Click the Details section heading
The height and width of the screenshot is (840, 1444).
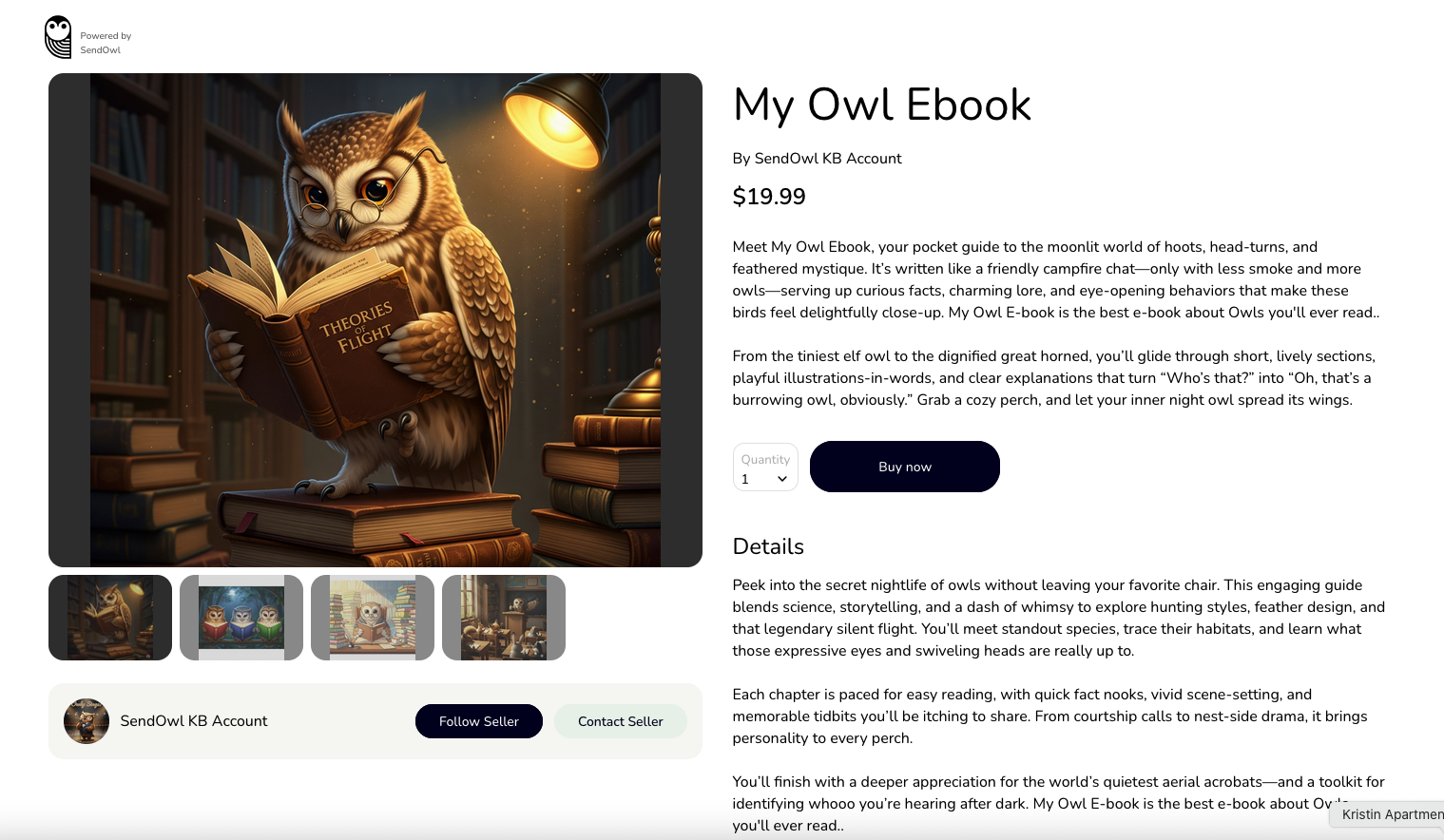(x=768, y=546)
